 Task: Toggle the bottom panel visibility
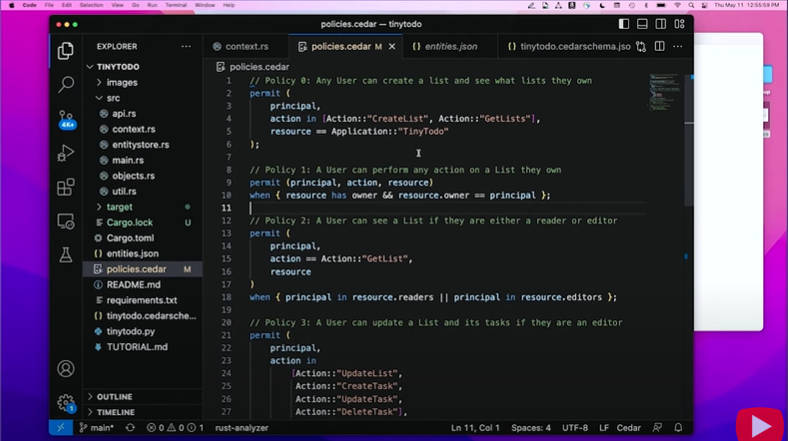[x=642, y=24]
